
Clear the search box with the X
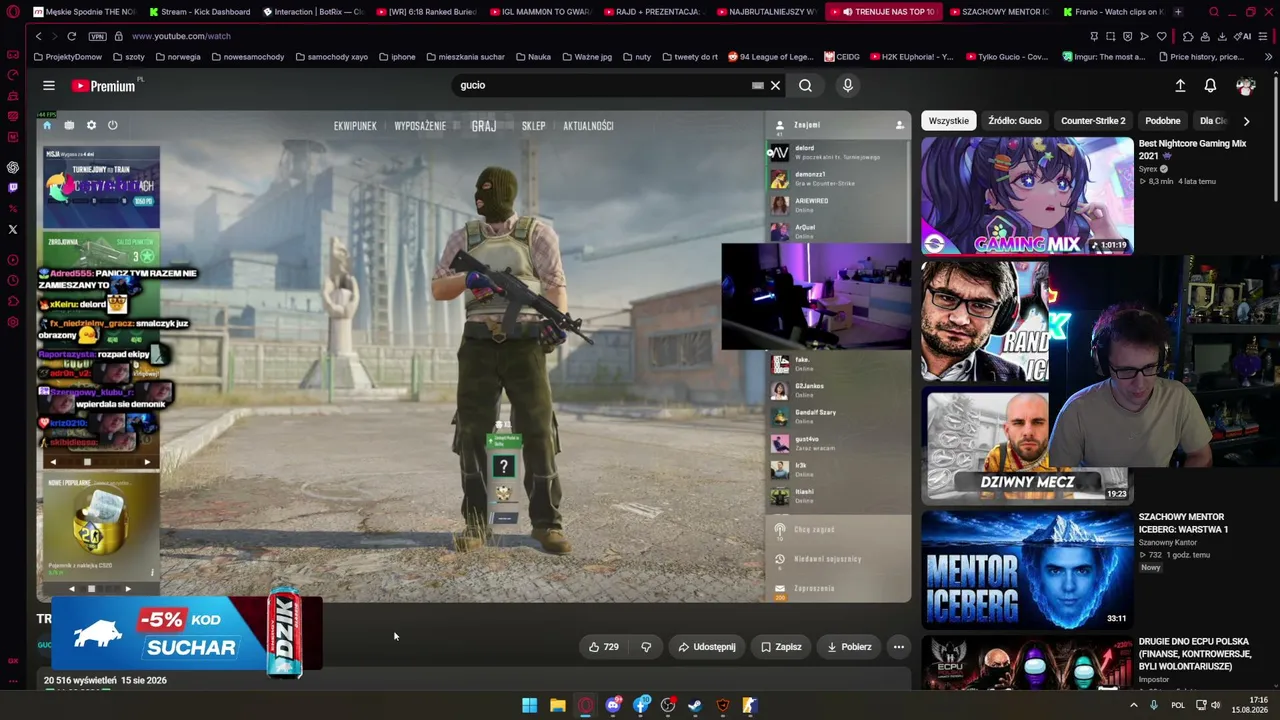coord(775,86)
